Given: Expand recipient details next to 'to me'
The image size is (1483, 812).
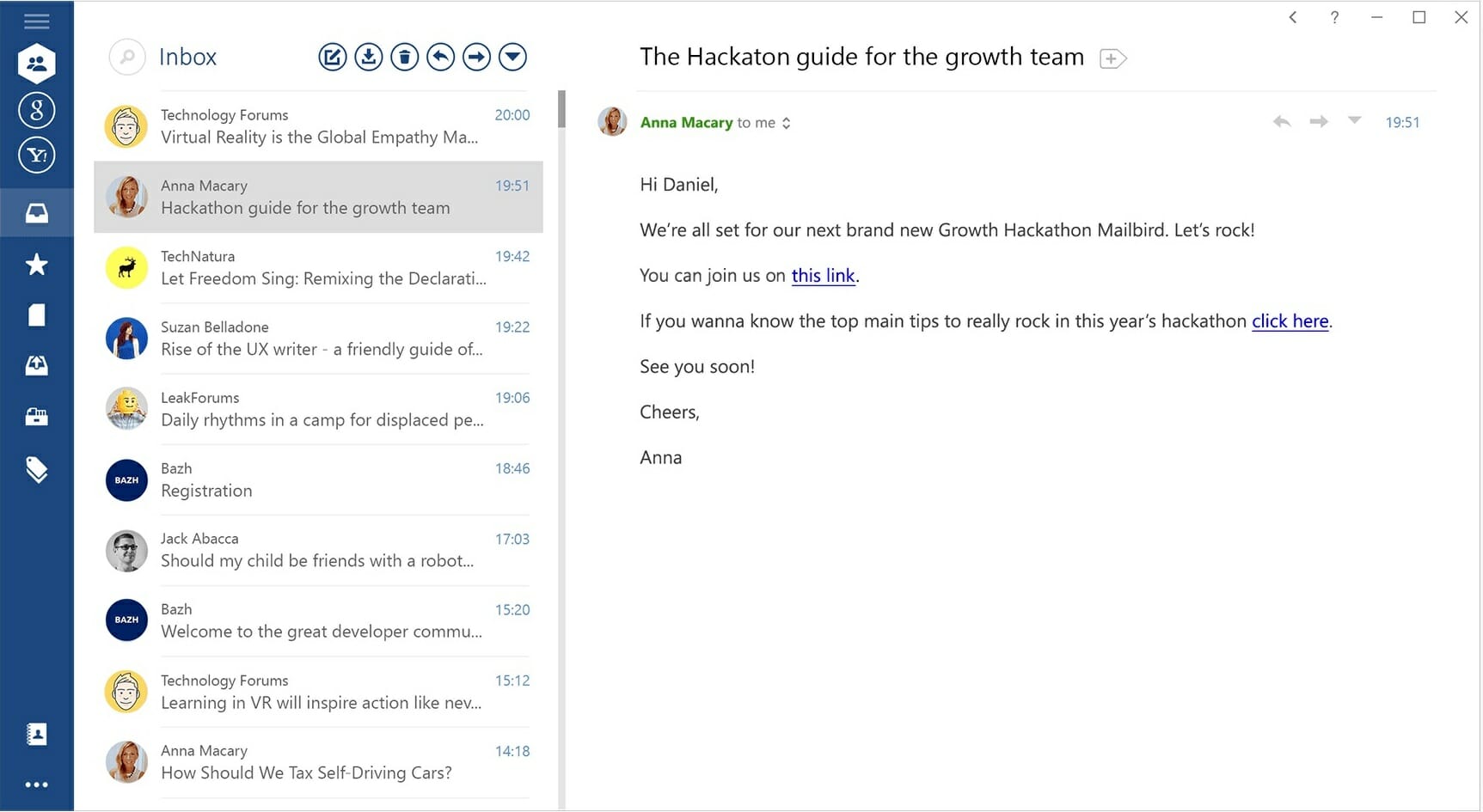Looking at the screenshot, I should pos(786,123).
